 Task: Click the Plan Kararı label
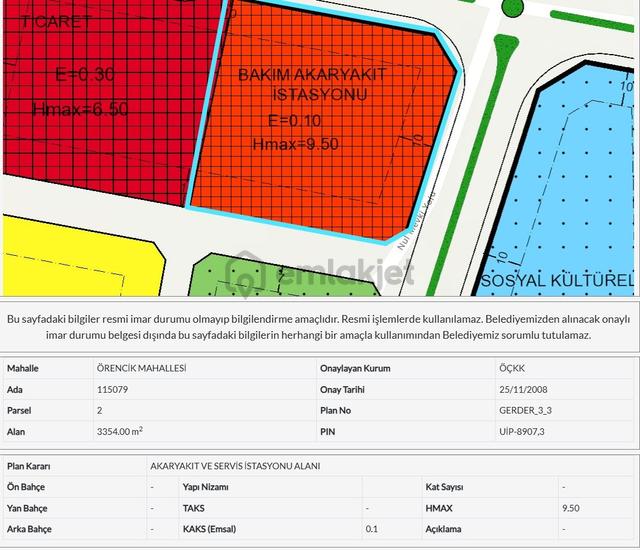29,466
